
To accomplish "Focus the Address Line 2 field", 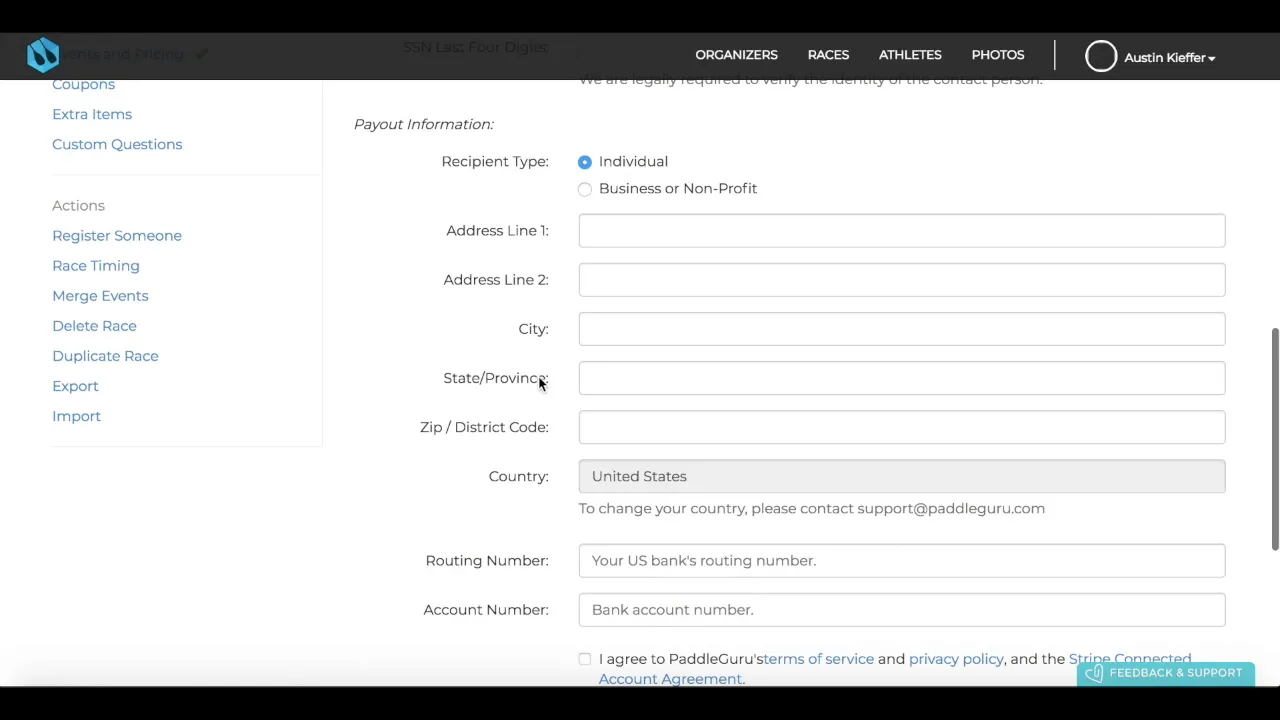I will (x=902, y=280).
